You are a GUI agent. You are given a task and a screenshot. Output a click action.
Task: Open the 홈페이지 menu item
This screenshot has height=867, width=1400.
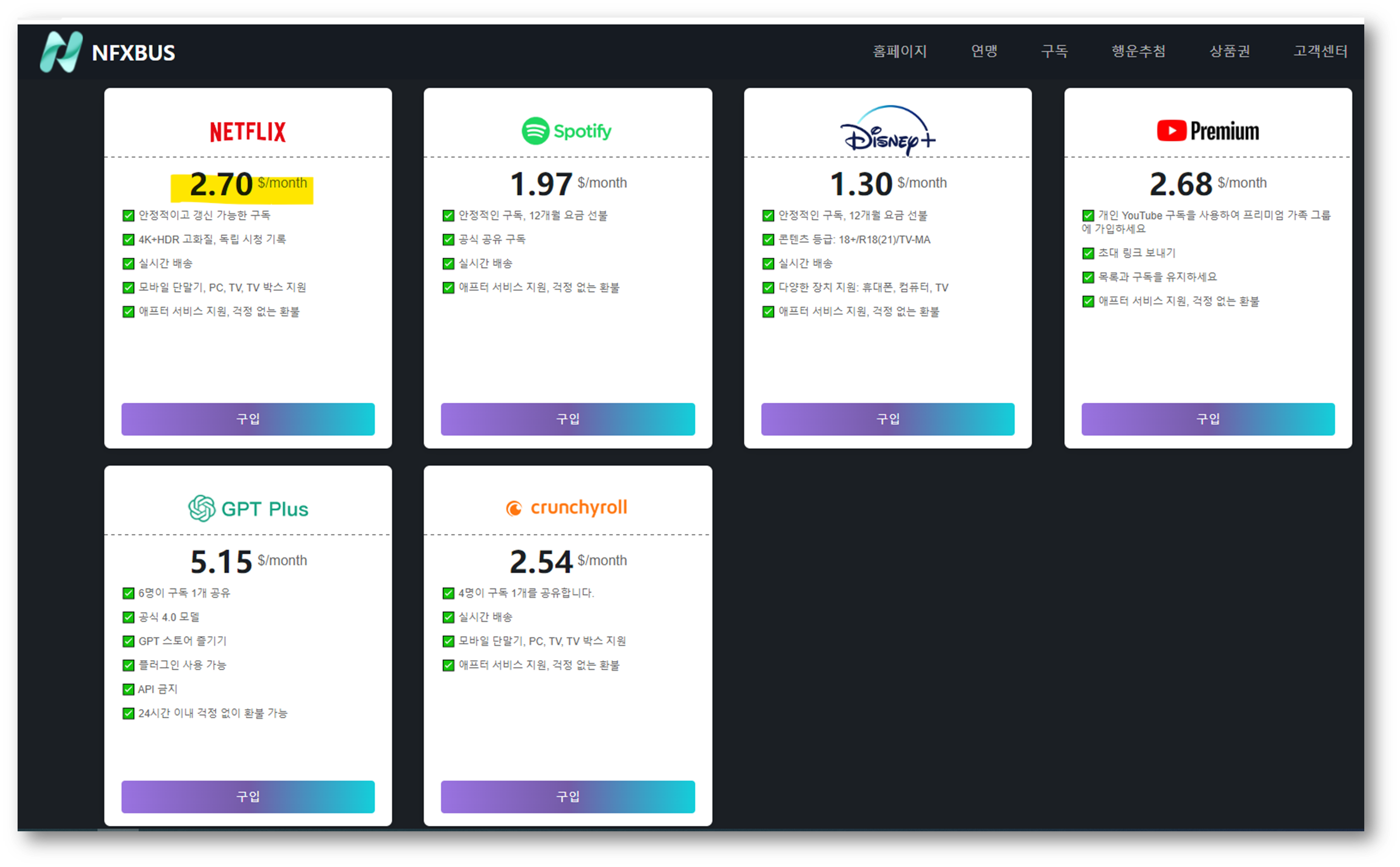pyautogui.click(x=899, y=52)
